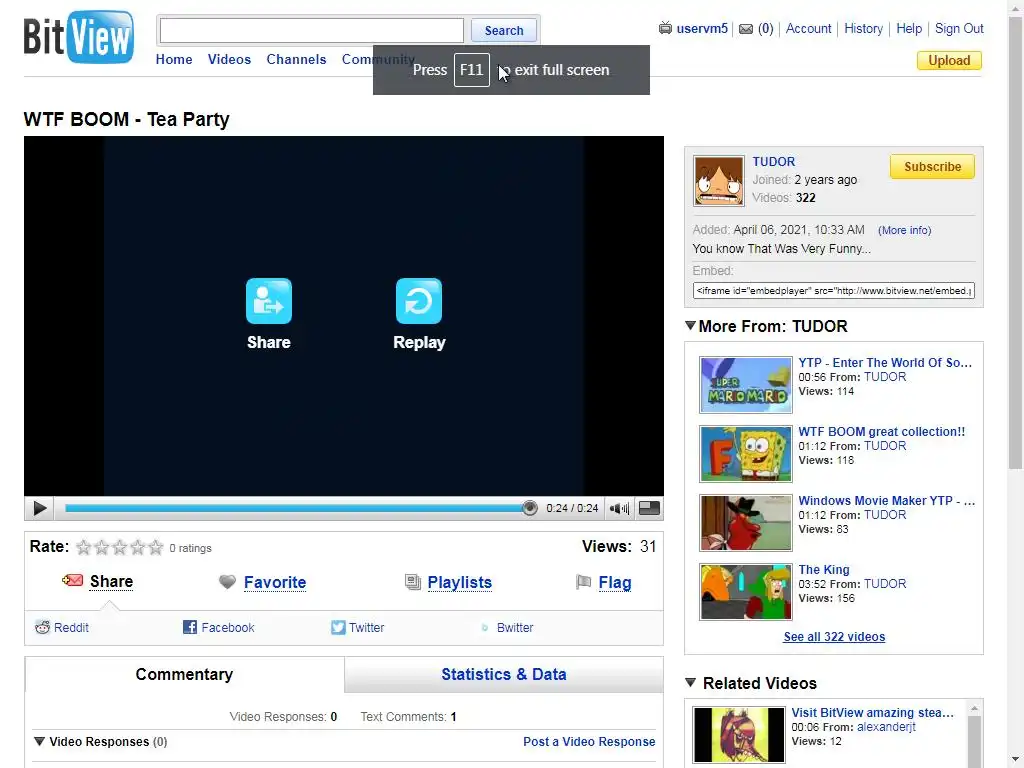Open the Share tab under the video
1024x768 pixels.
[112, 581]
